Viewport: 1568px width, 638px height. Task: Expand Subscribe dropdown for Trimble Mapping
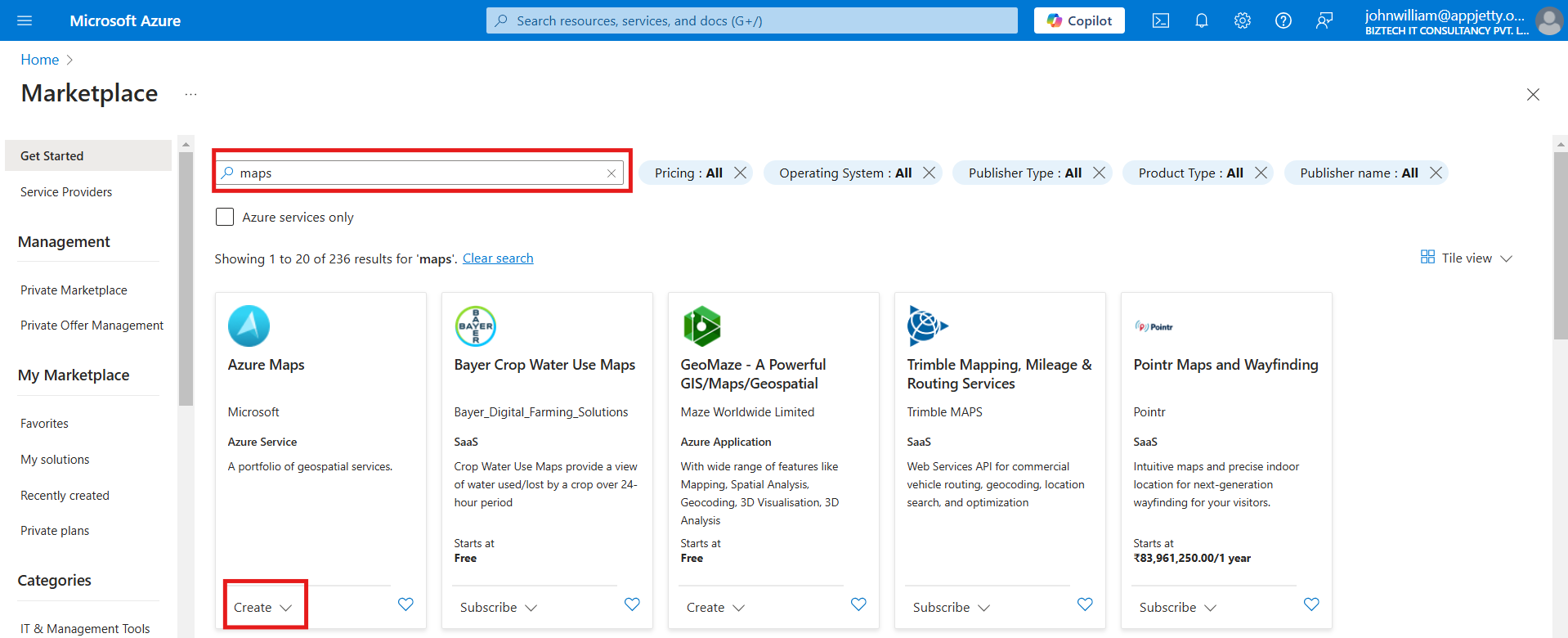point(952,607)
